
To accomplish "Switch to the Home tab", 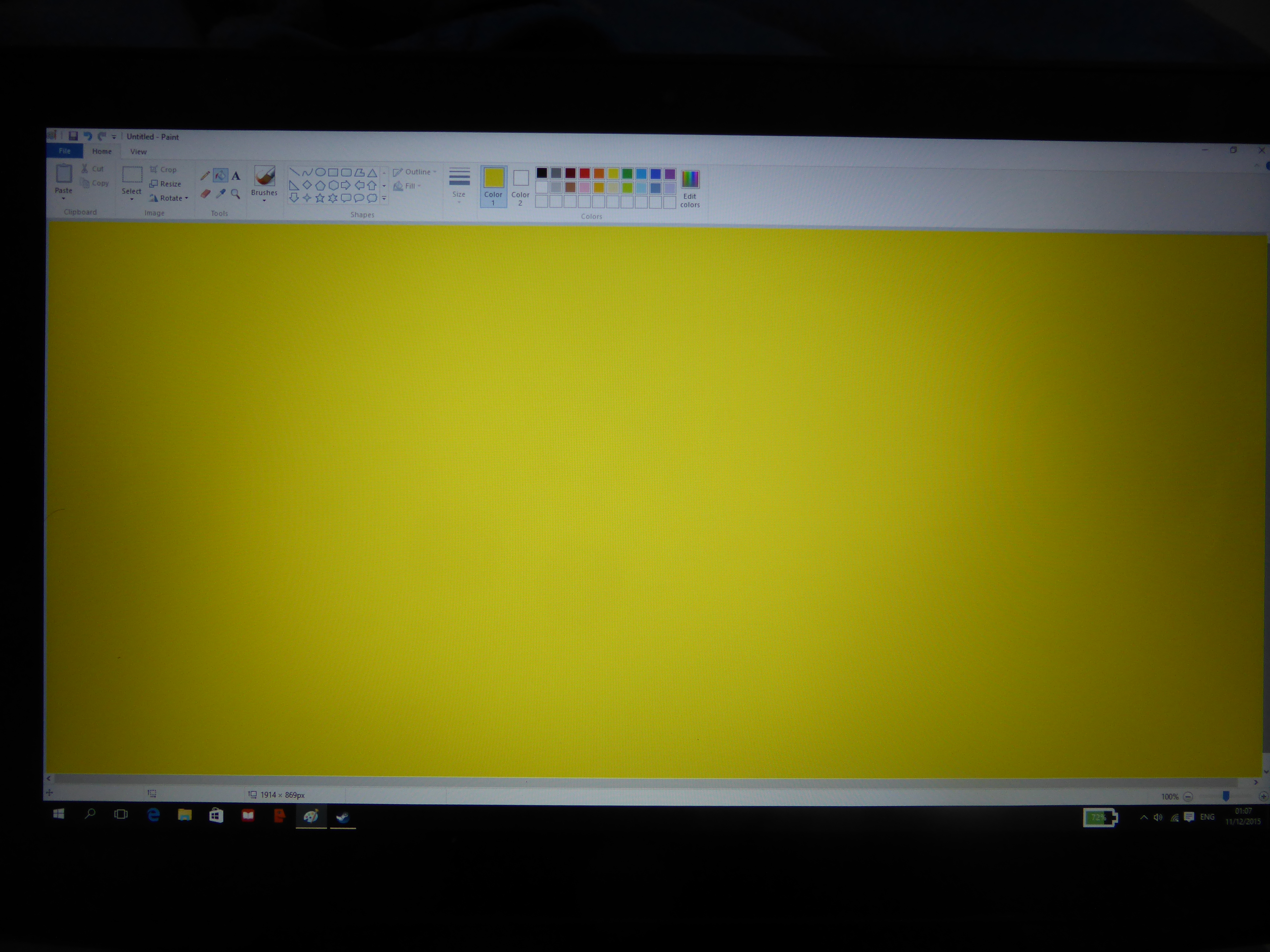I will click(102, 151).
